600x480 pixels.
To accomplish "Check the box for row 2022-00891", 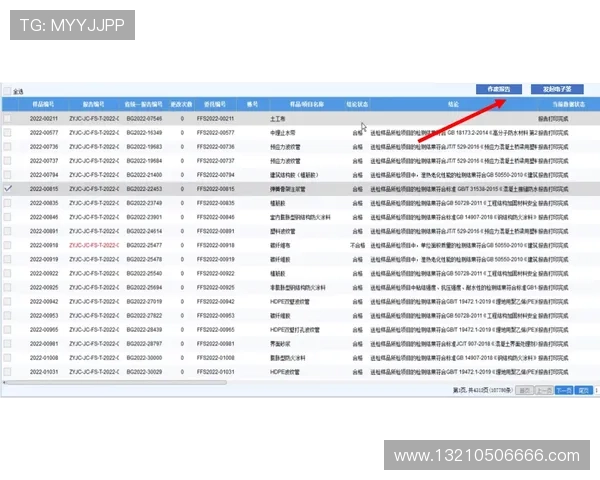I will 7,231.
